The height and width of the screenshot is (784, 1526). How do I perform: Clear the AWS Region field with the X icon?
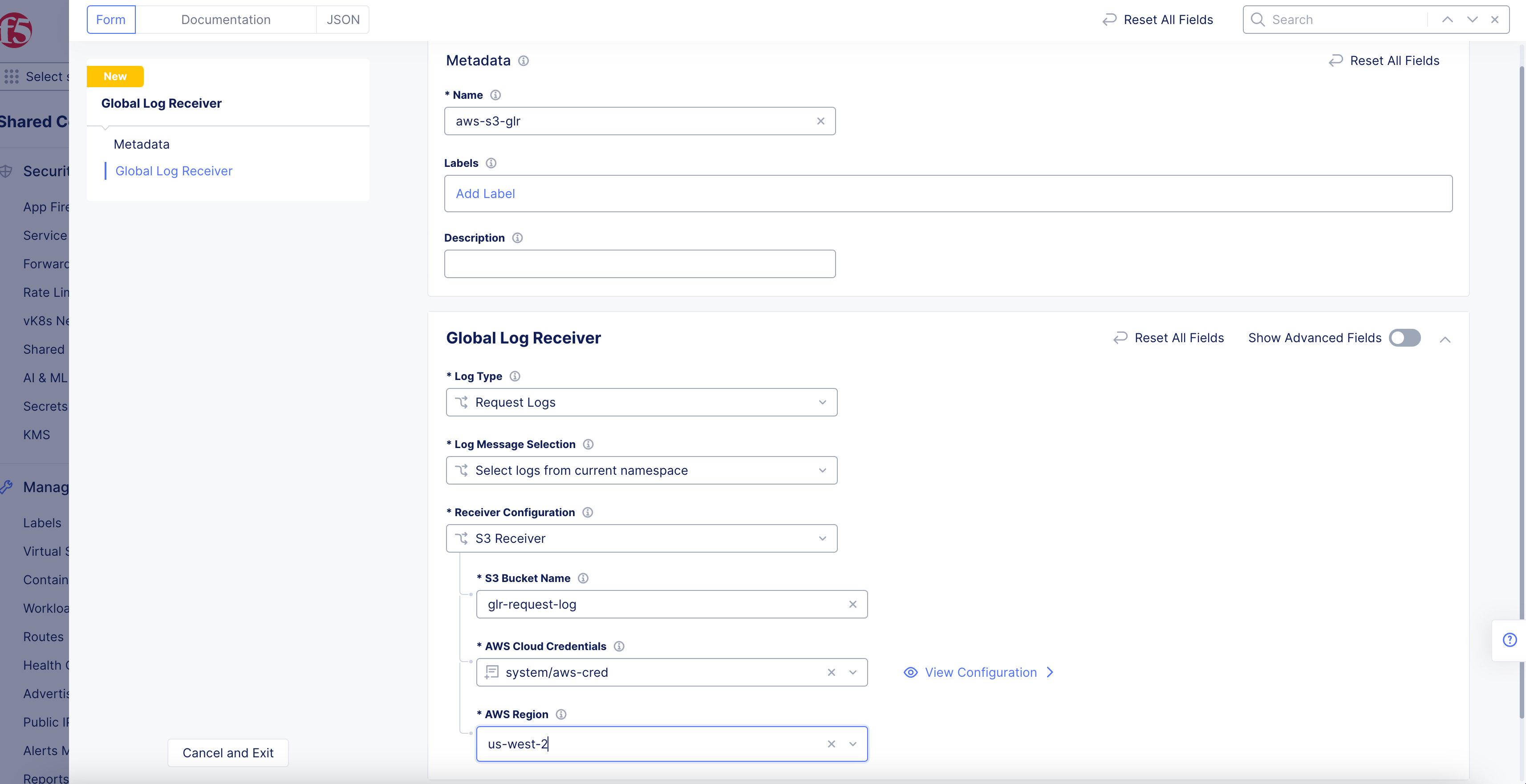831,744
